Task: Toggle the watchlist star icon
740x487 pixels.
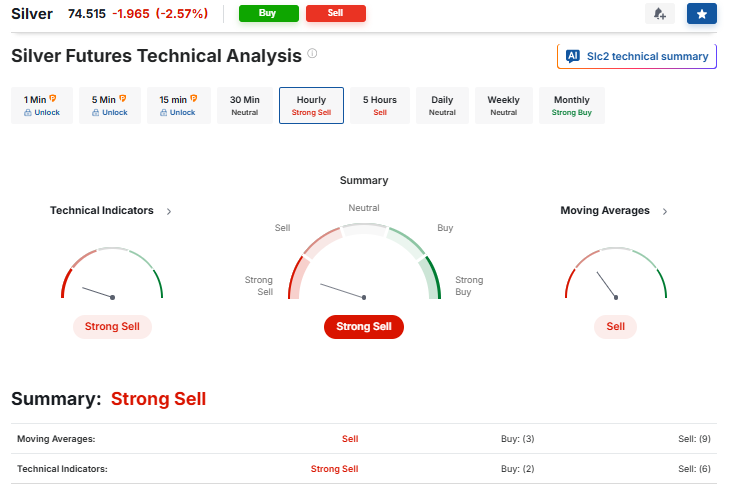Action: pos(701,14)
